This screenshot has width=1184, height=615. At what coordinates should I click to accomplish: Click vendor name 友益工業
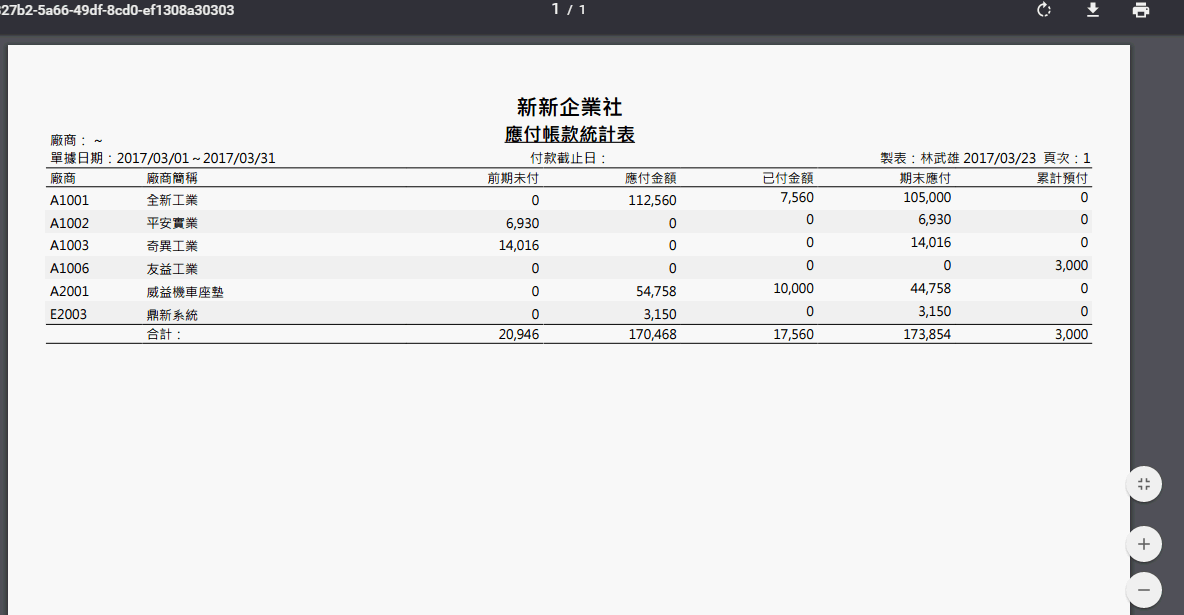[172, 268]
